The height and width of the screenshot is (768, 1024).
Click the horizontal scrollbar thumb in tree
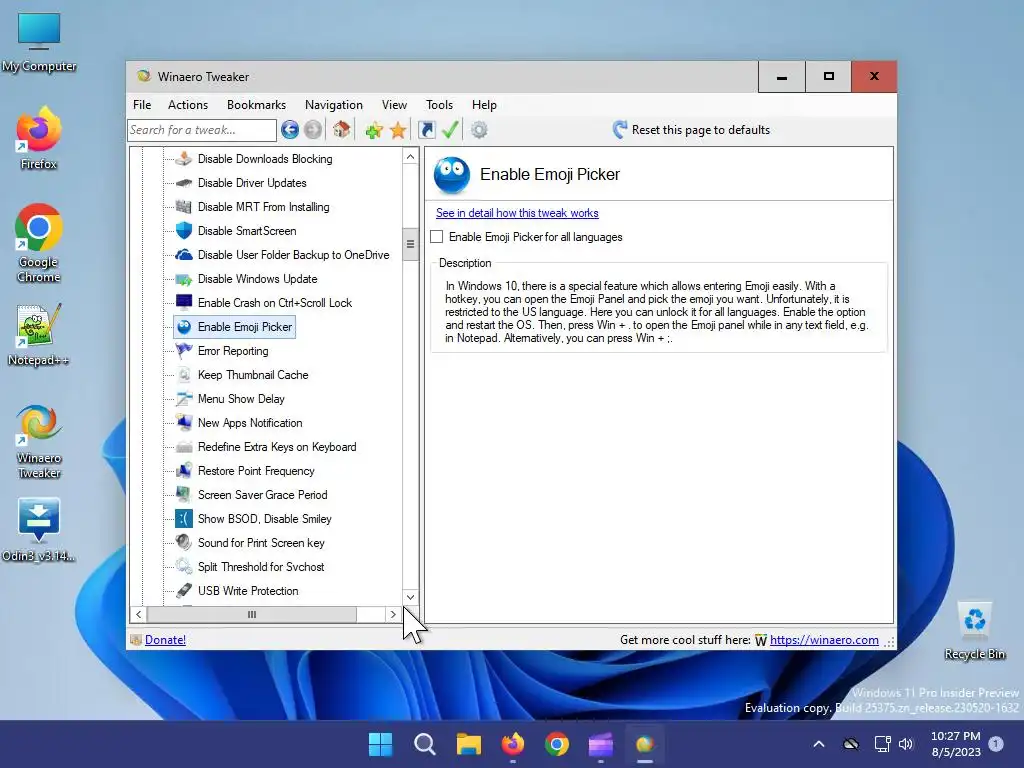coord(252,615)
